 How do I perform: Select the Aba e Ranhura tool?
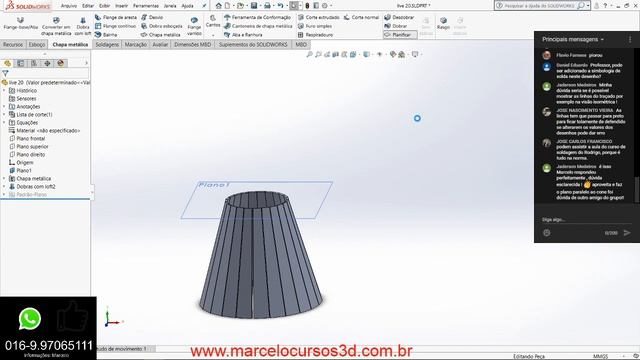point(243,35)
